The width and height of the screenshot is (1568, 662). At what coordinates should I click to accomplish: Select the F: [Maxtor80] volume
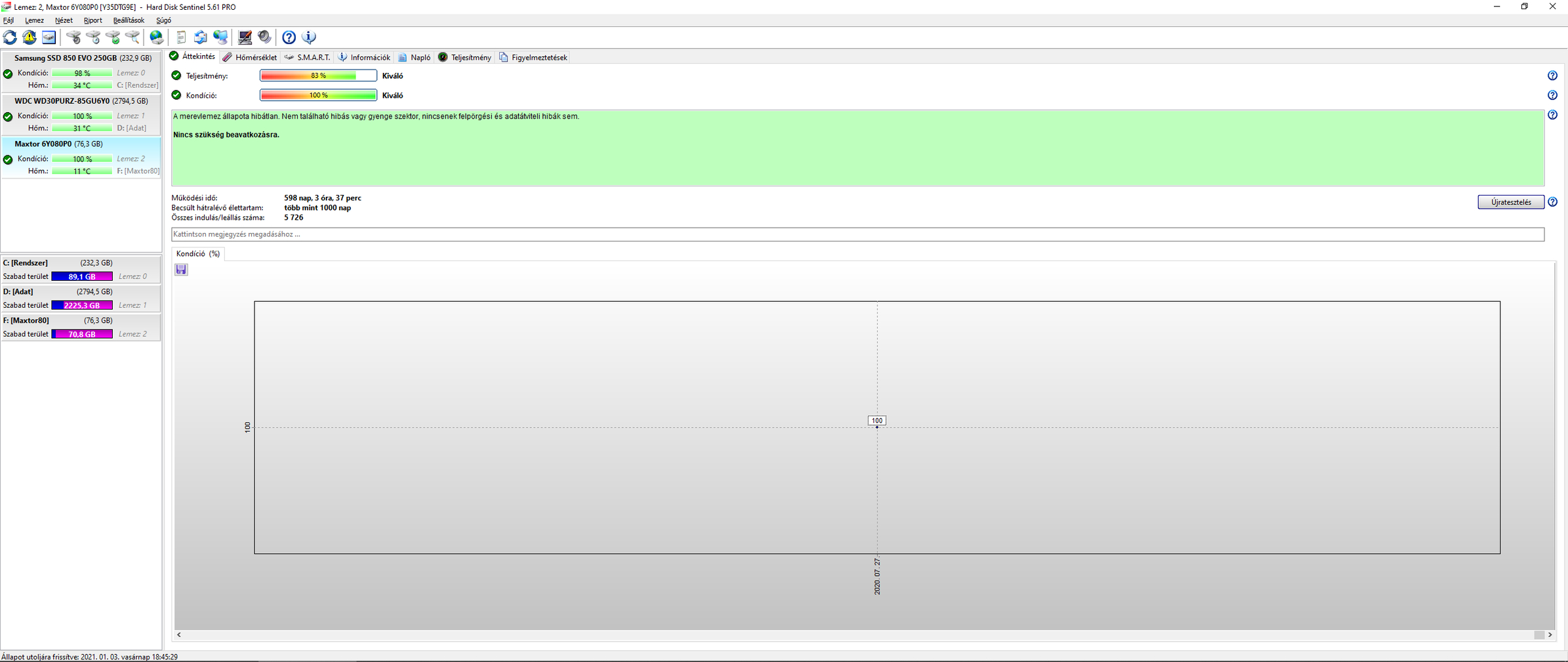click(x=81, y=327)
